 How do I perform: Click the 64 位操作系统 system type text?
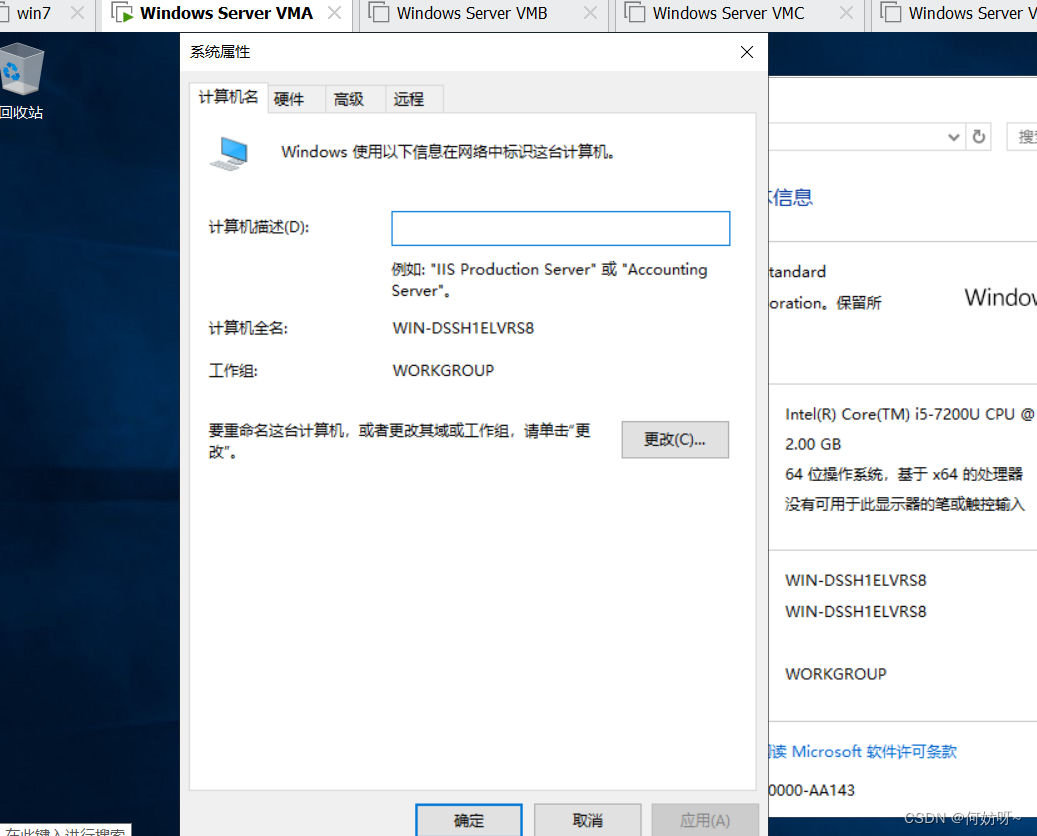coord(903,474)
